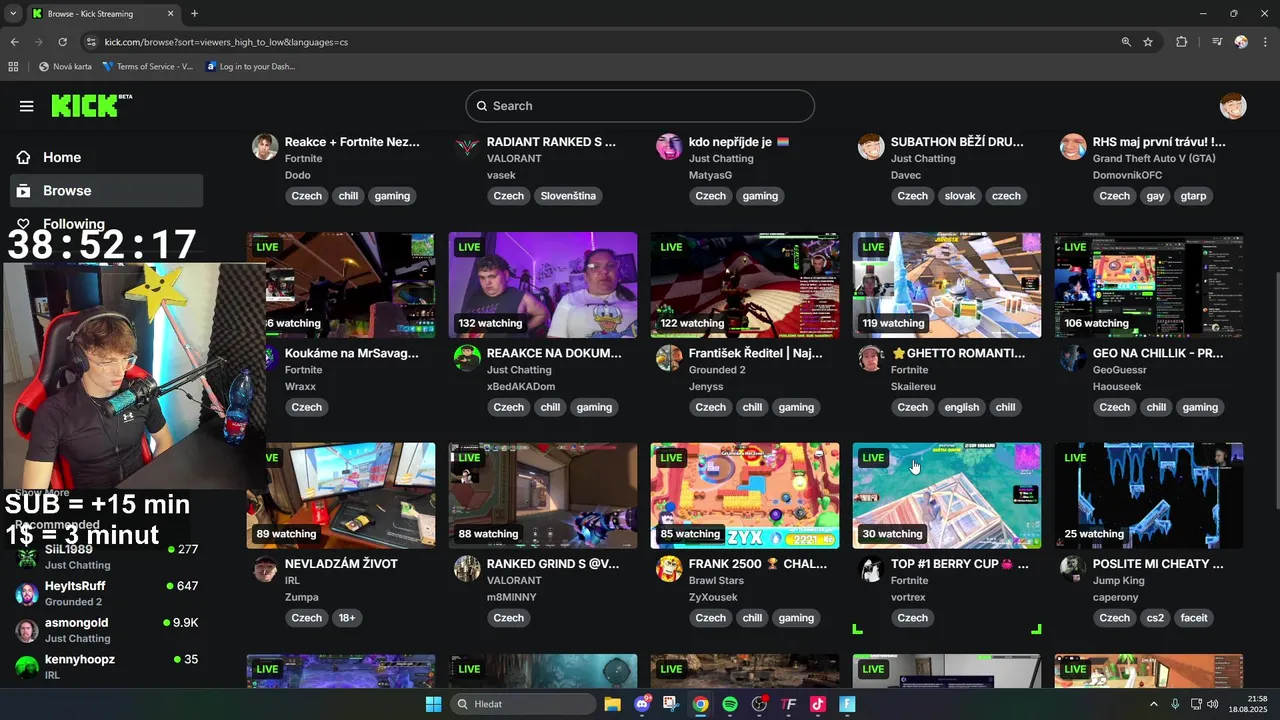Click the Windows Hledat search box
1280x720 pixels.
pos(523,704)
